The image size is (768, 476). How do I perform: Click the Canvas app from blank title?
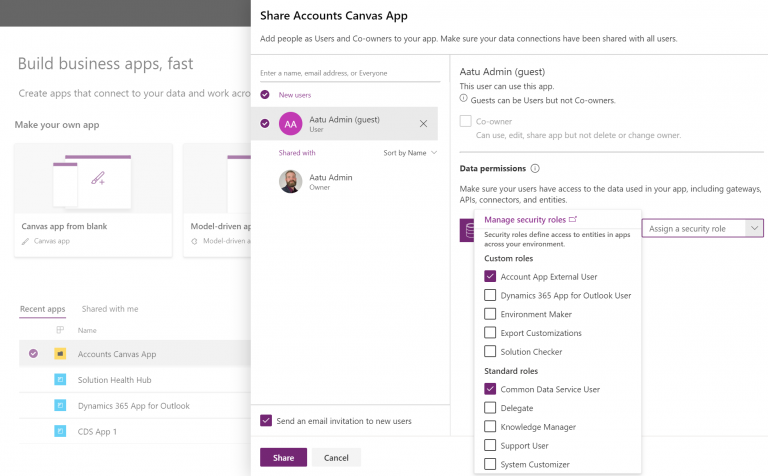coord(64,226)
